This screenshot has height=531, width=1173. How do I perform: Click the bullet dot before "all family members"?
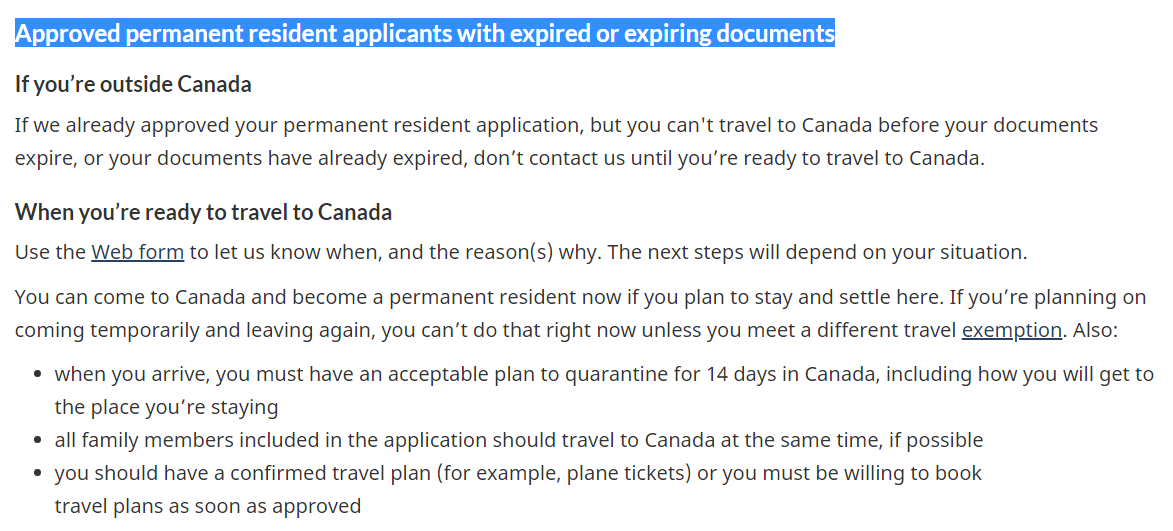click(x=37, y=441)
